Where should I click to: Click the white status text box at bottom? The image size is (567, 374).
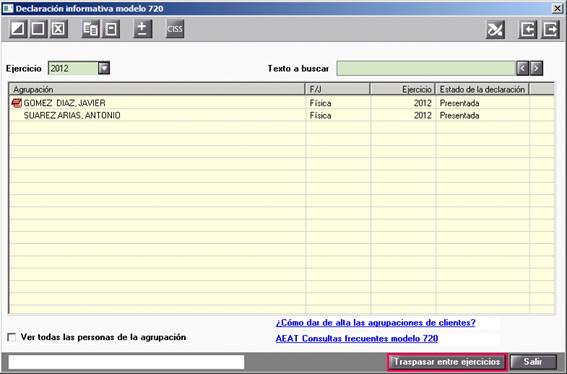[x=126, y=362]
